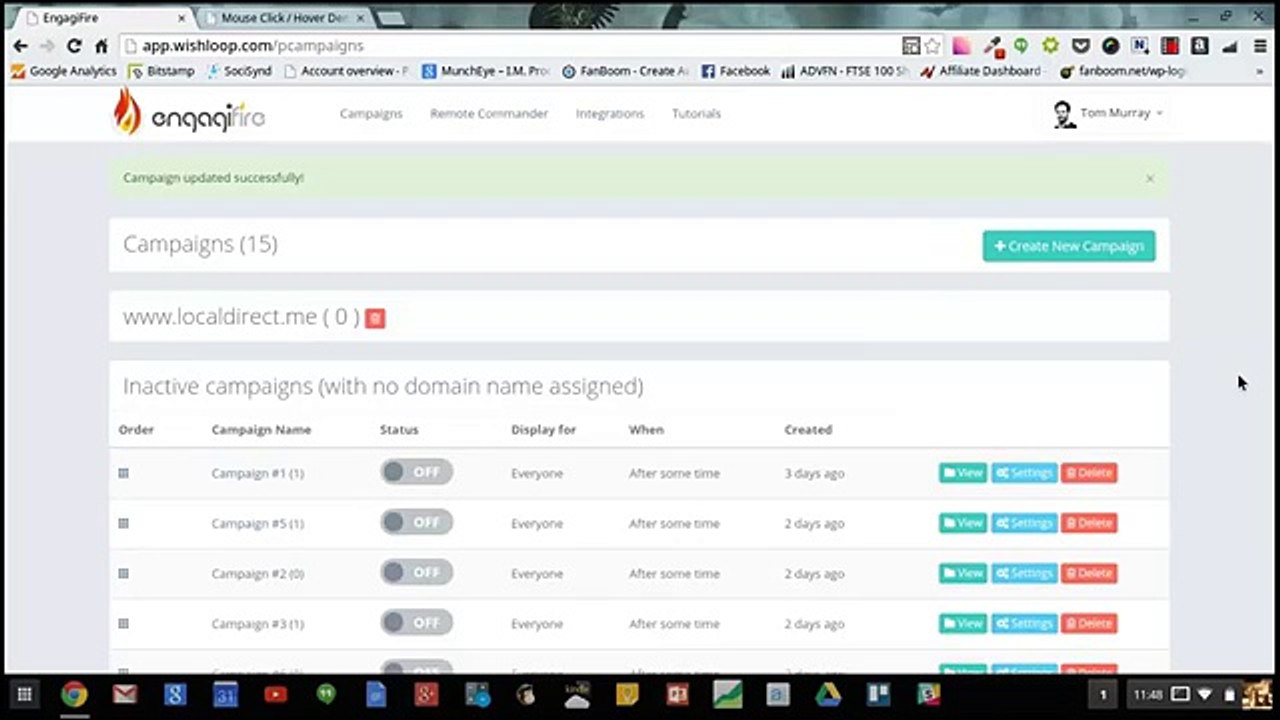
Task: Open YouTube from the shelf
Action: coord(276,694)
